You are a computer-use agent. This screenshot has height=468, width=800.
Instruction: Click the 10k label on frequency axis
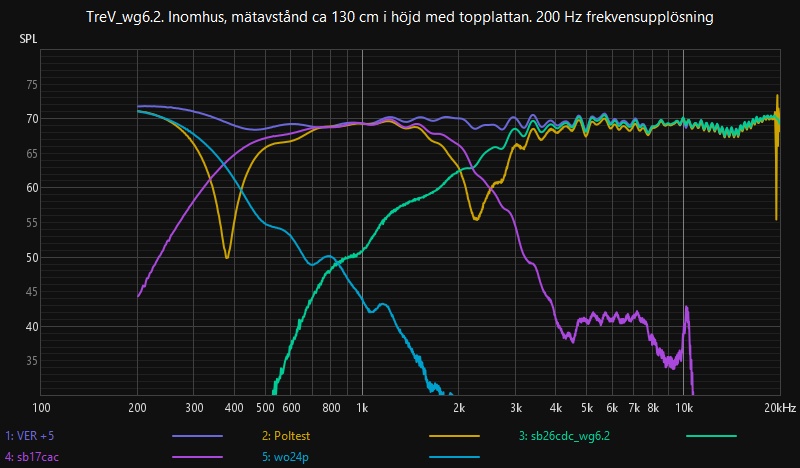coord(683,408)
